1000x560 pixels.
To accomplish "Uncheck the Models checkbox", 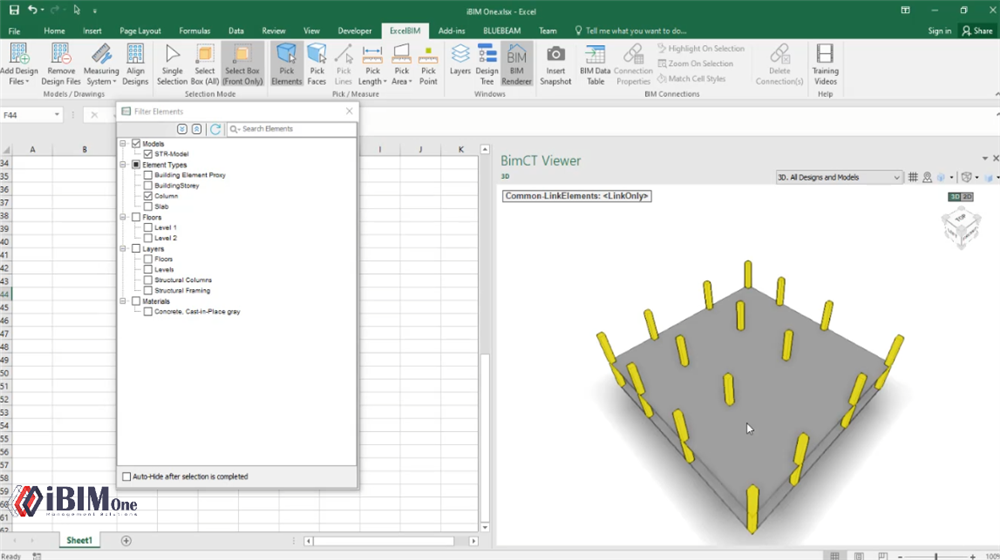I will (x=136, y=144).
